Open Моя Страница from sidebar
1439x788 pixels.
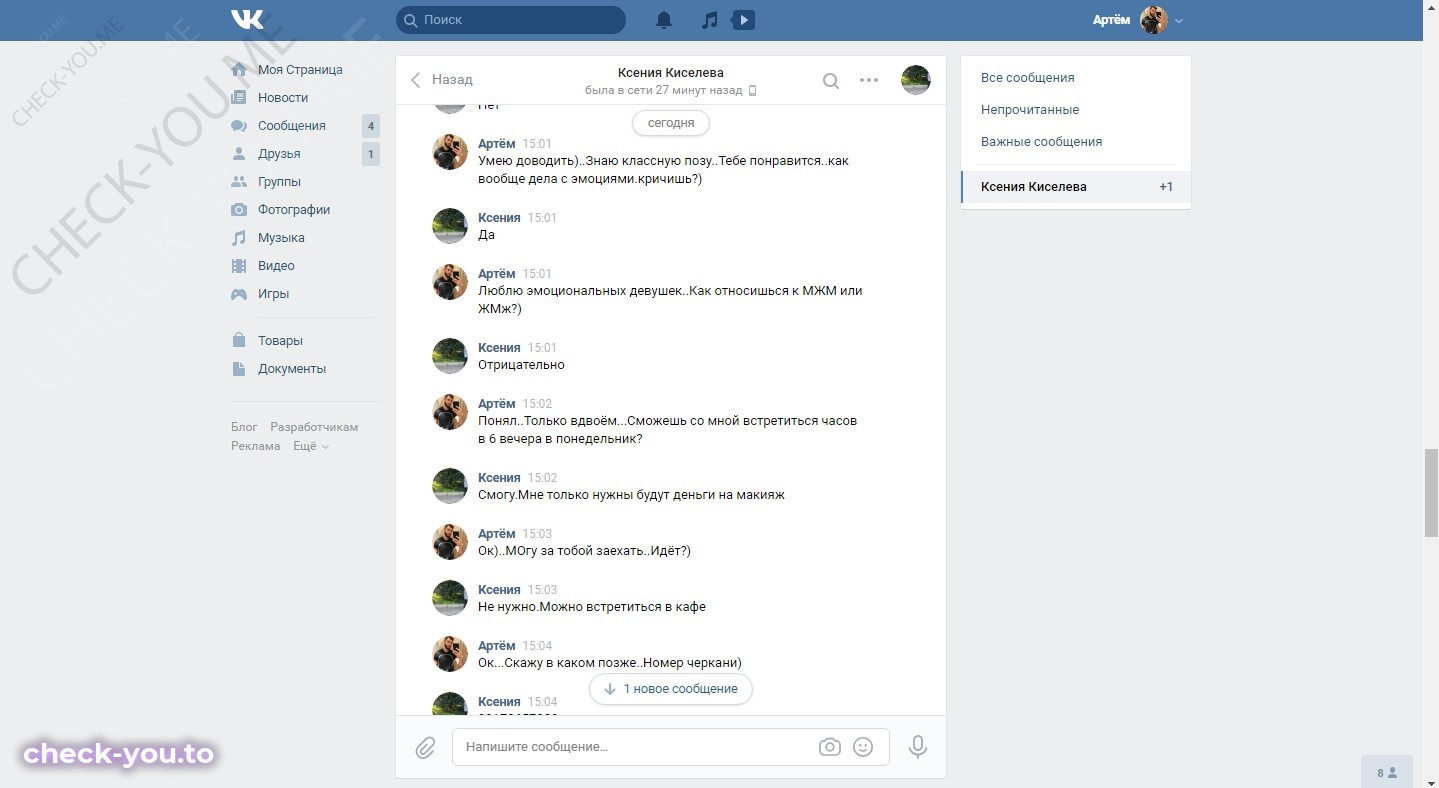click(x=300, y=70)
